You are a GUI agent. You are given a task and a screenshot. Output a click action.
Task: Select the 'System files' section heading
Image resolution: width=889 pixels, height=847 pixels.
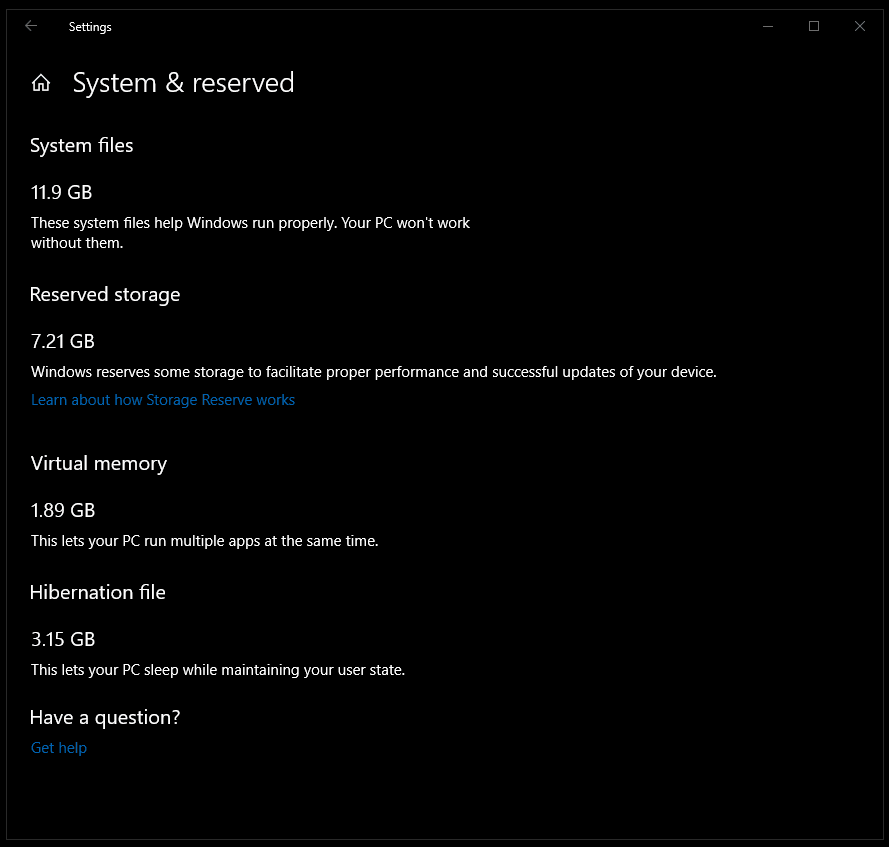(x=81, y=146)
